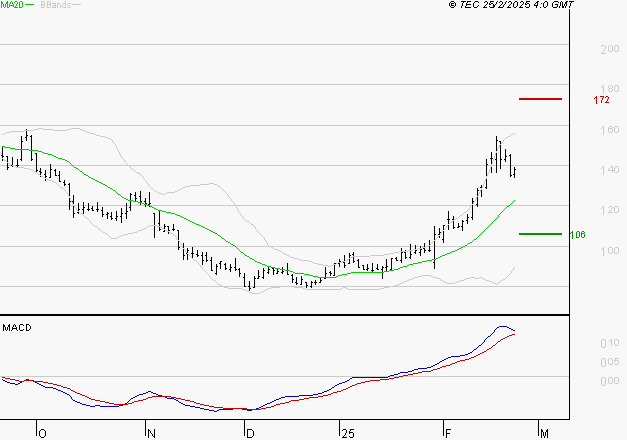The height and width of the screenshot is (440, 627).
Task: Click the O month axis marker
Action: [42, 434]
